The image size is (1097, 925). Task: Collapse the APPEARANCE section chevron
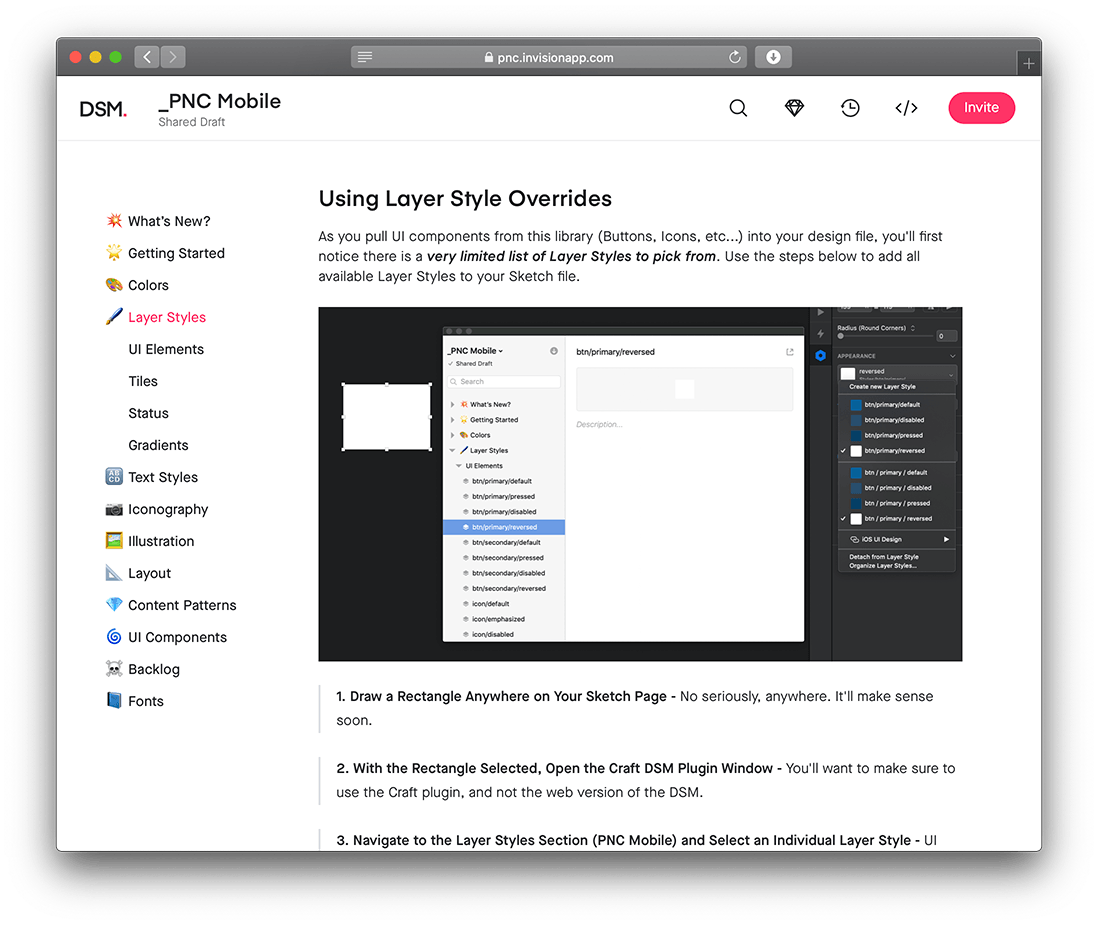click(x=952, y=355)
